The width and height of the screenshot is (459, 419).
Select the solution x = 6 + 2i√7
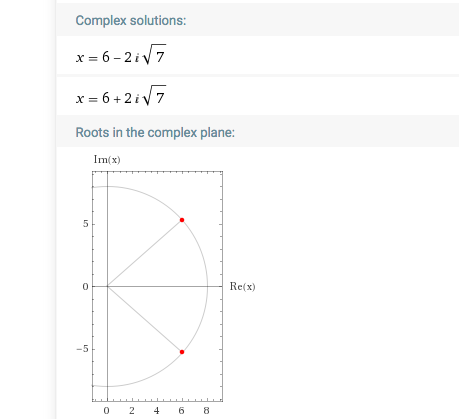point(121,96)
